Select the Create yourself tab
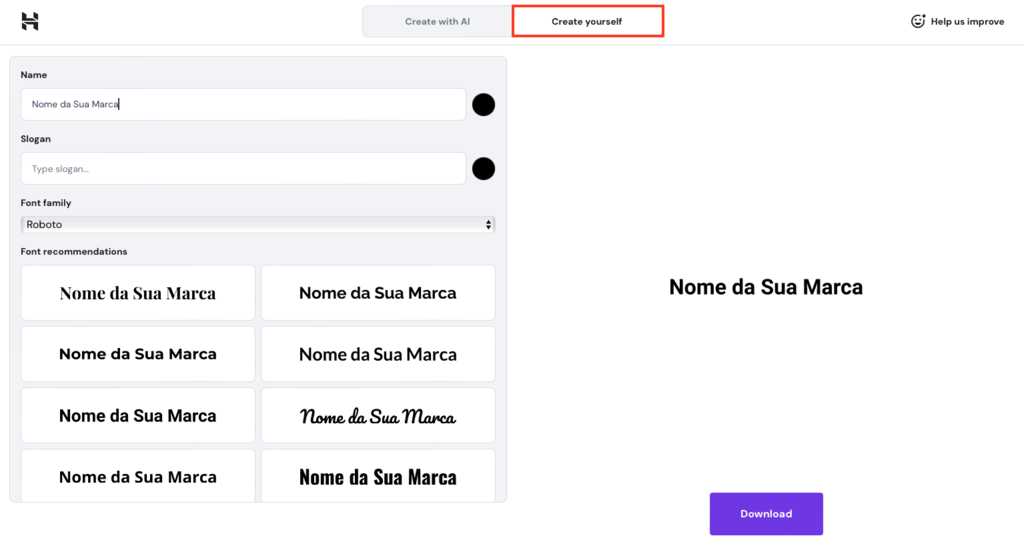 pos(587,22)
